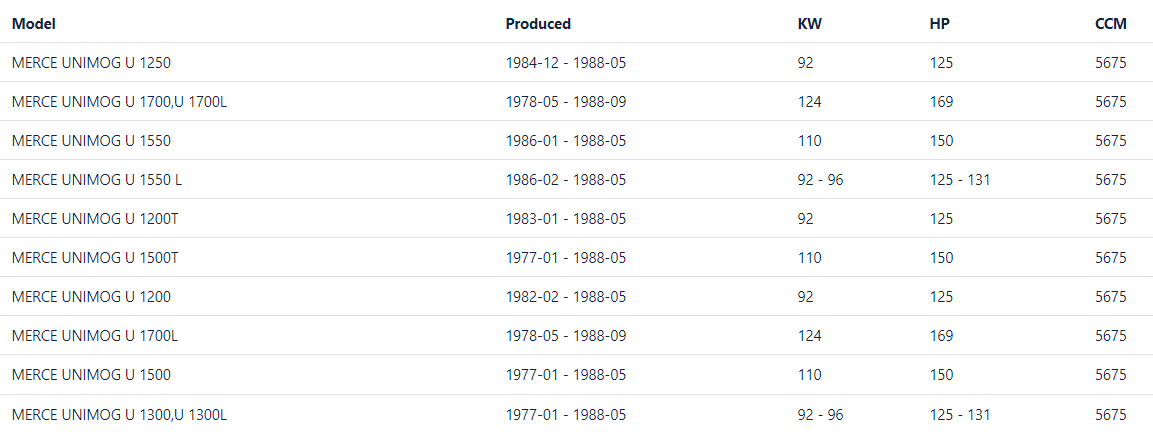1153x432 pixels.
Task: Click MERCE UNIMOG U 1200T model
Action: coord(95,219)
